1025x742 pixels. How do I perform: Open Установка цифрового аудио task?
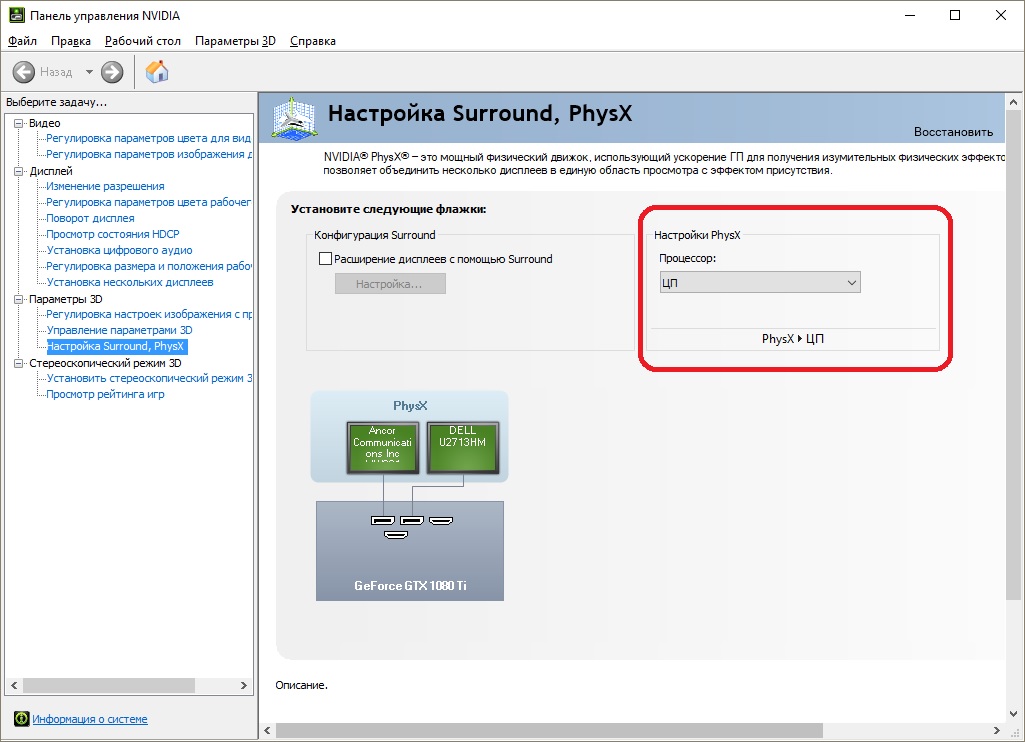119,250
